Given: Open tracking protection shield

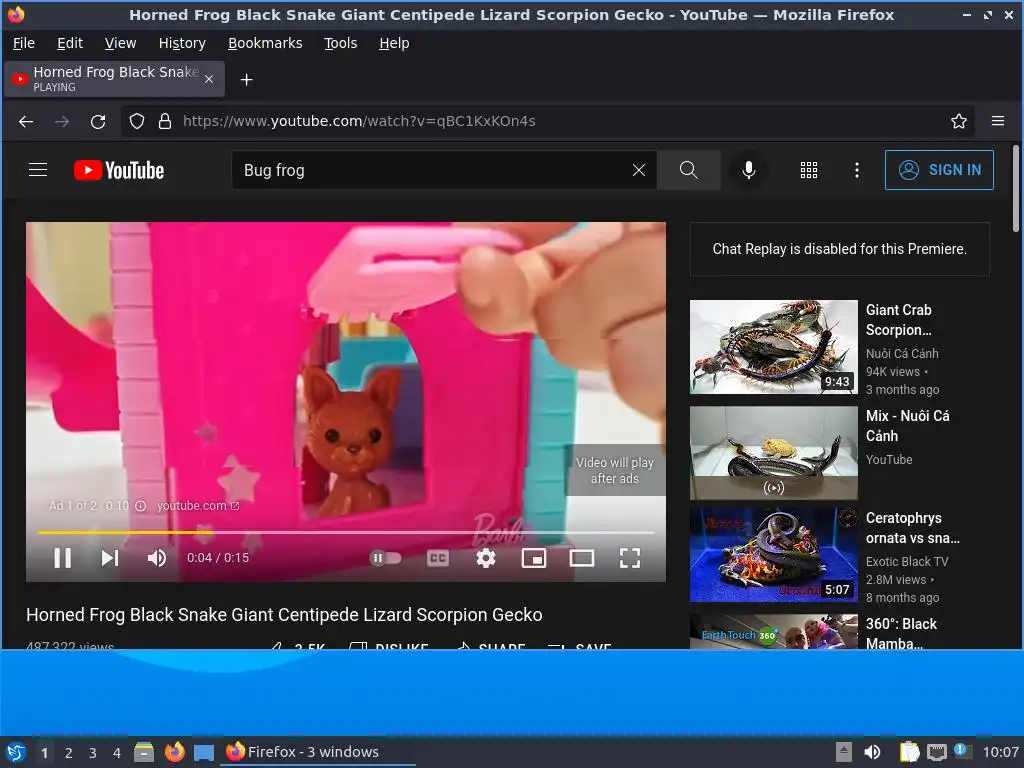Looking at the screenshot, I should click(x=136, y=121).
